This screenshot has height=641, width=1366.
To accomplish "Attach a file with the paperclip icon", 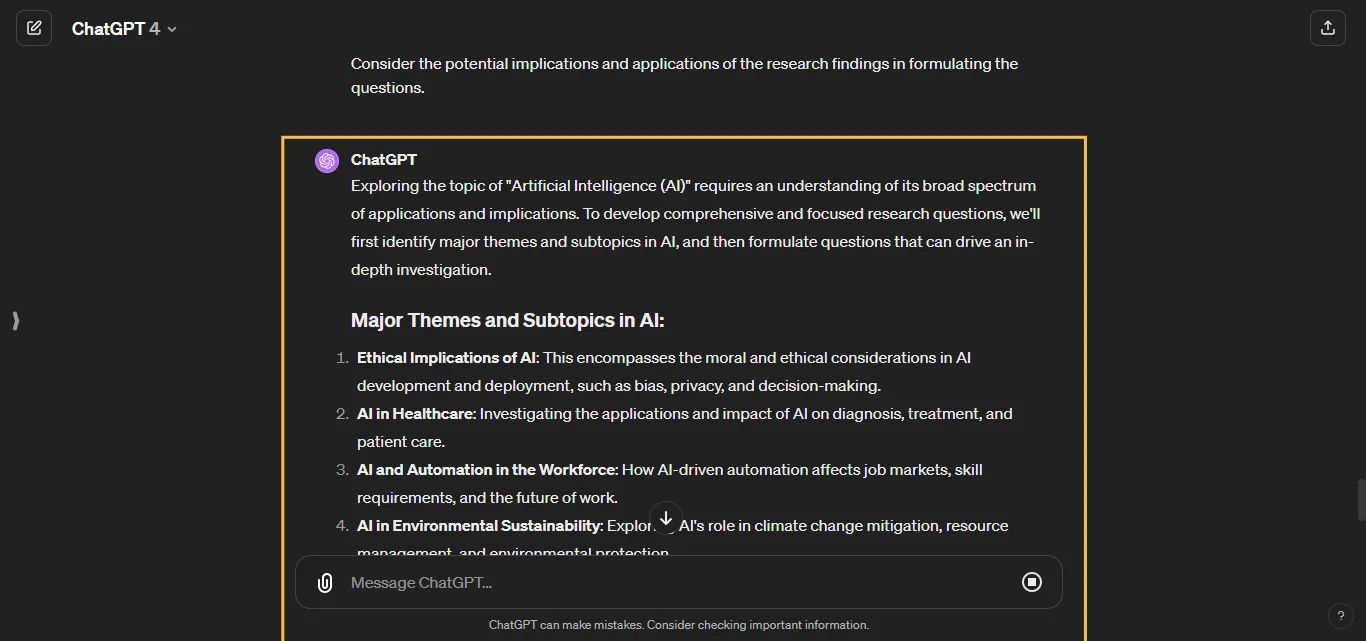I will (324, 582).
